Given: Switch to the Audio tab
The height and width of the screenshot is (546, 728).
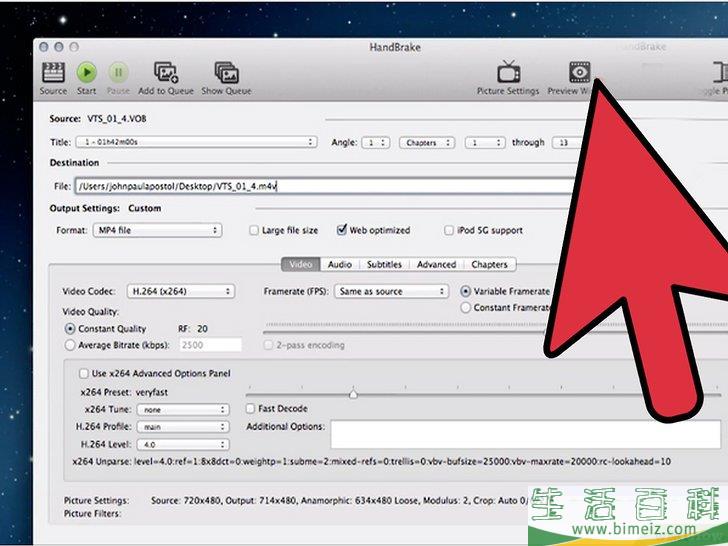Looking at the screenshot, I should [340, 264].
